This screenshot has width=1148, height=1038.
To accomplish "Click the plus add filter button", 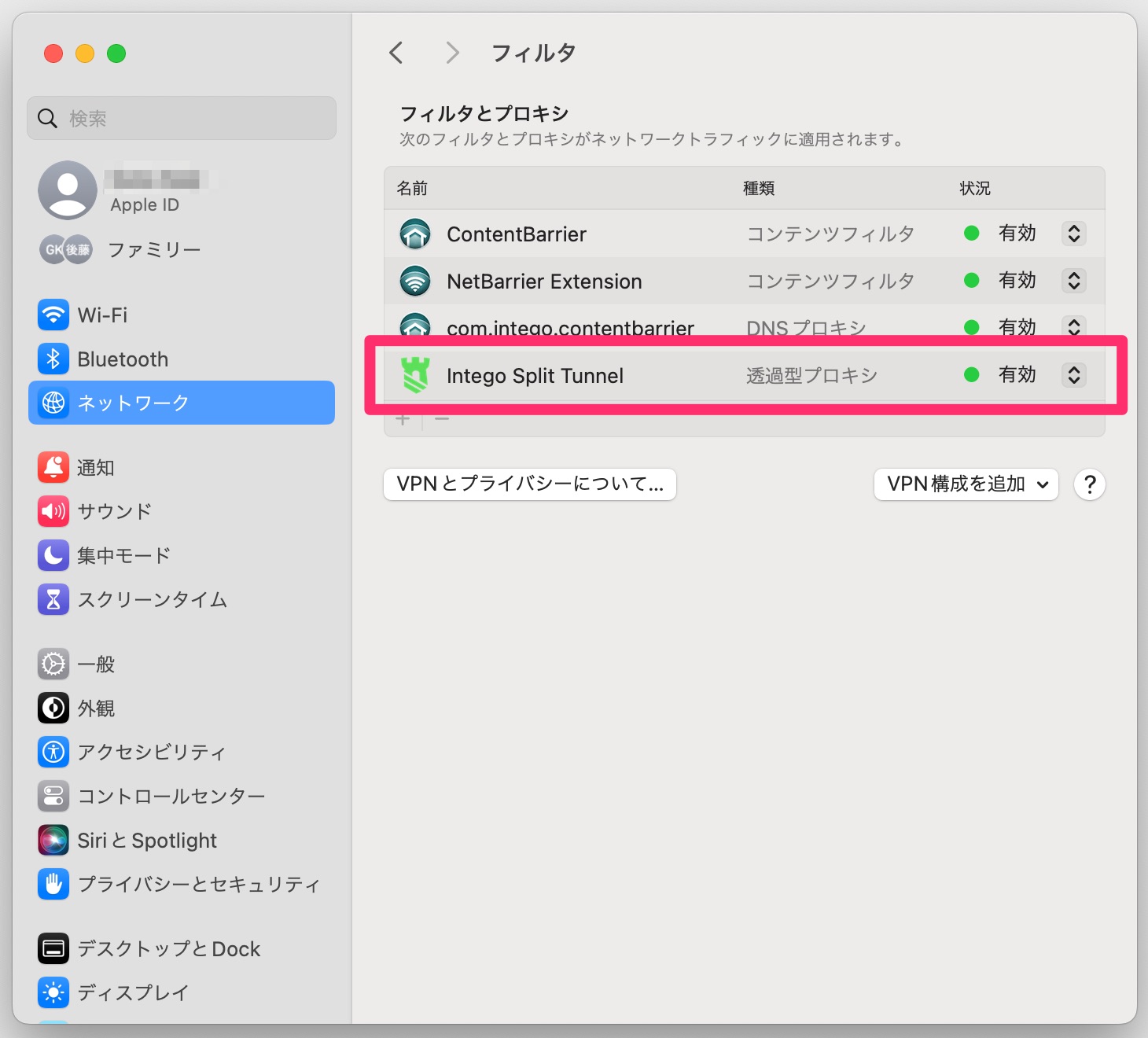I will coord(403,420).
